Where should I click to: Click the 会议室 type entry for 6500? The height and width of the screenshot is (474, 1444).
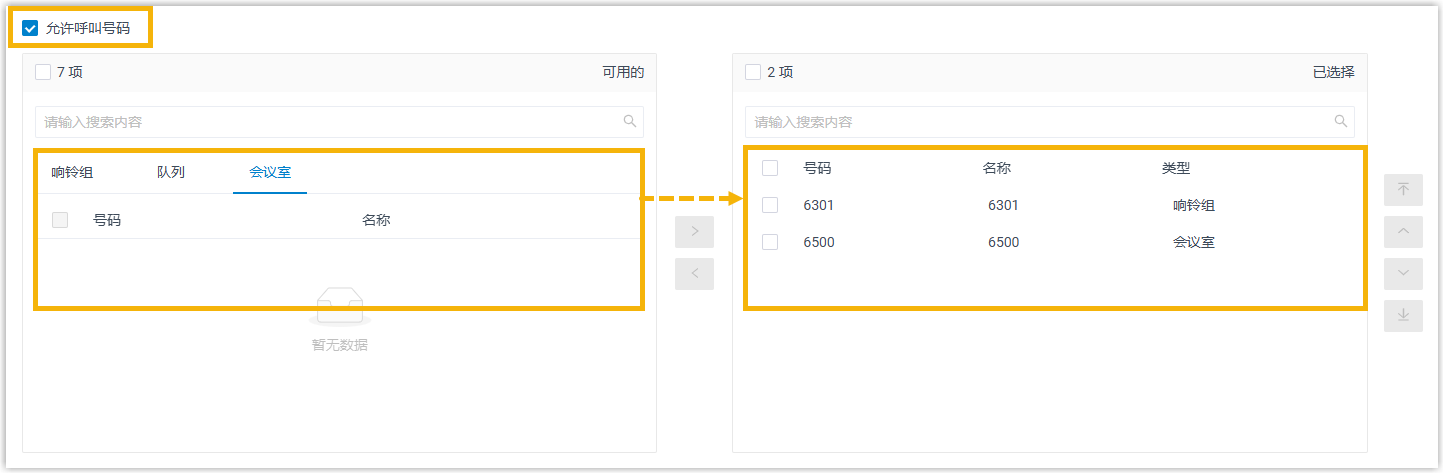1193,242
